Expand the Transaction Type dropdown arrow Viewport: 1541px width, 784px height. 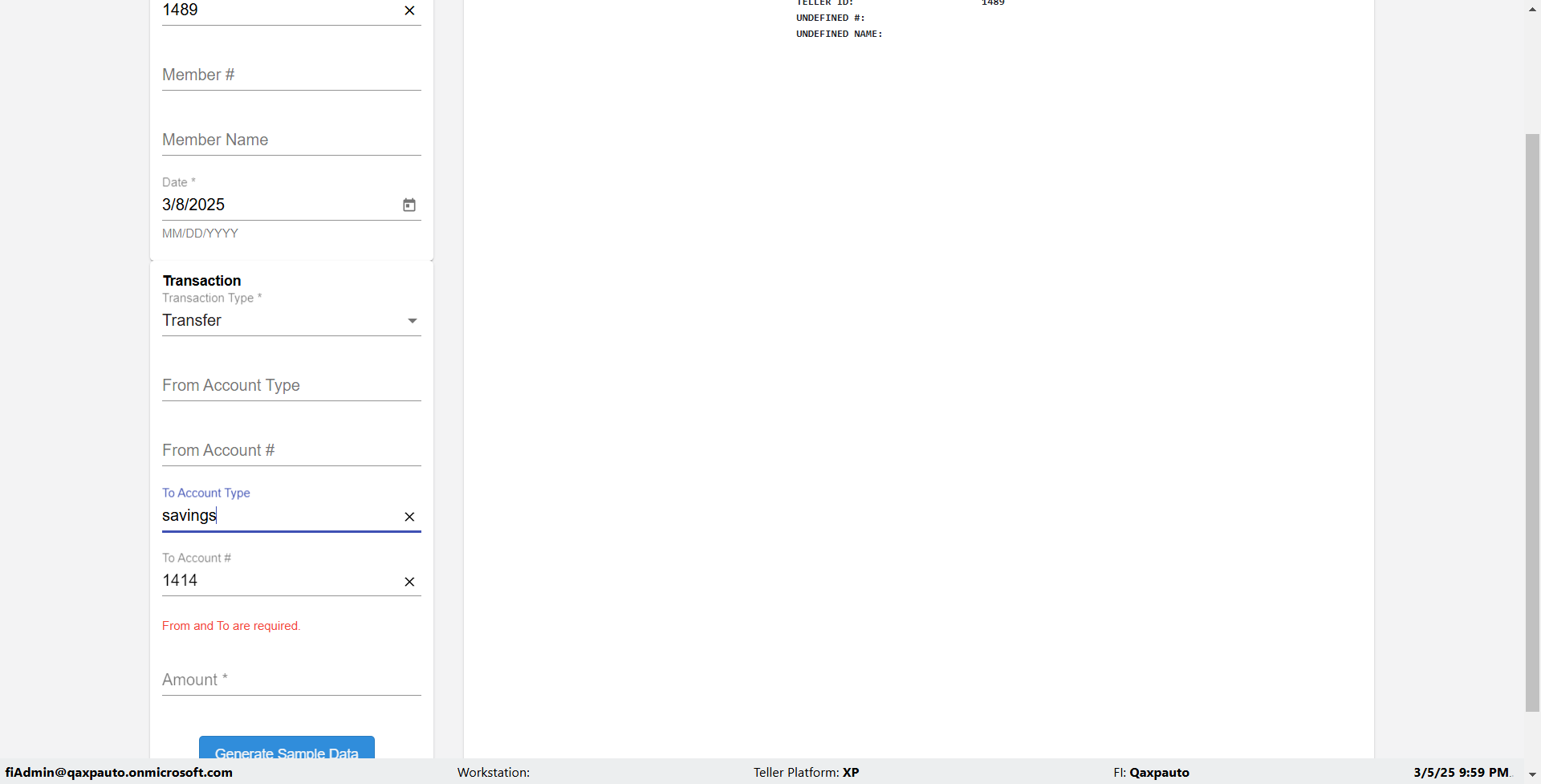(x=413, y=321)
